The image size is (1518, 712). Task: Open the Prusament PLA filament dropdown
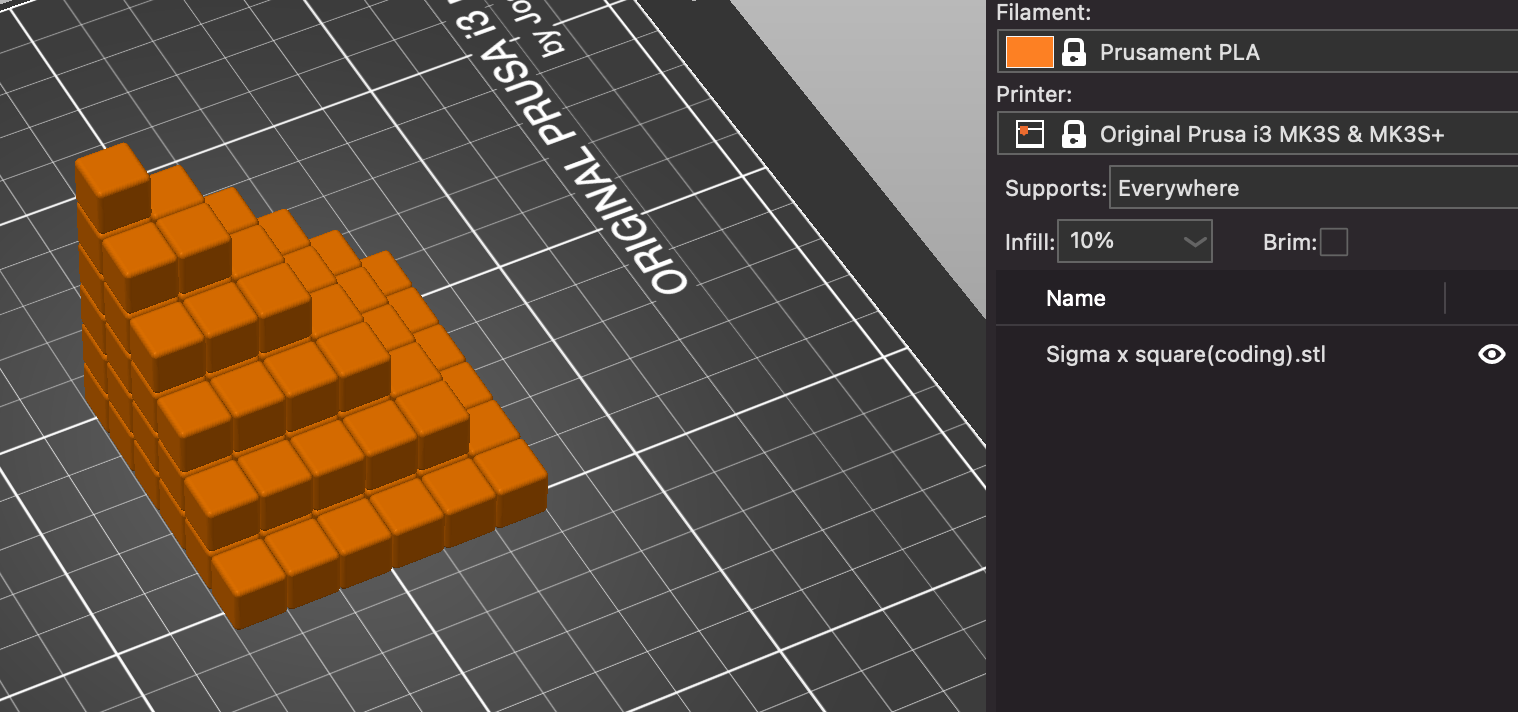point(1257,52)
